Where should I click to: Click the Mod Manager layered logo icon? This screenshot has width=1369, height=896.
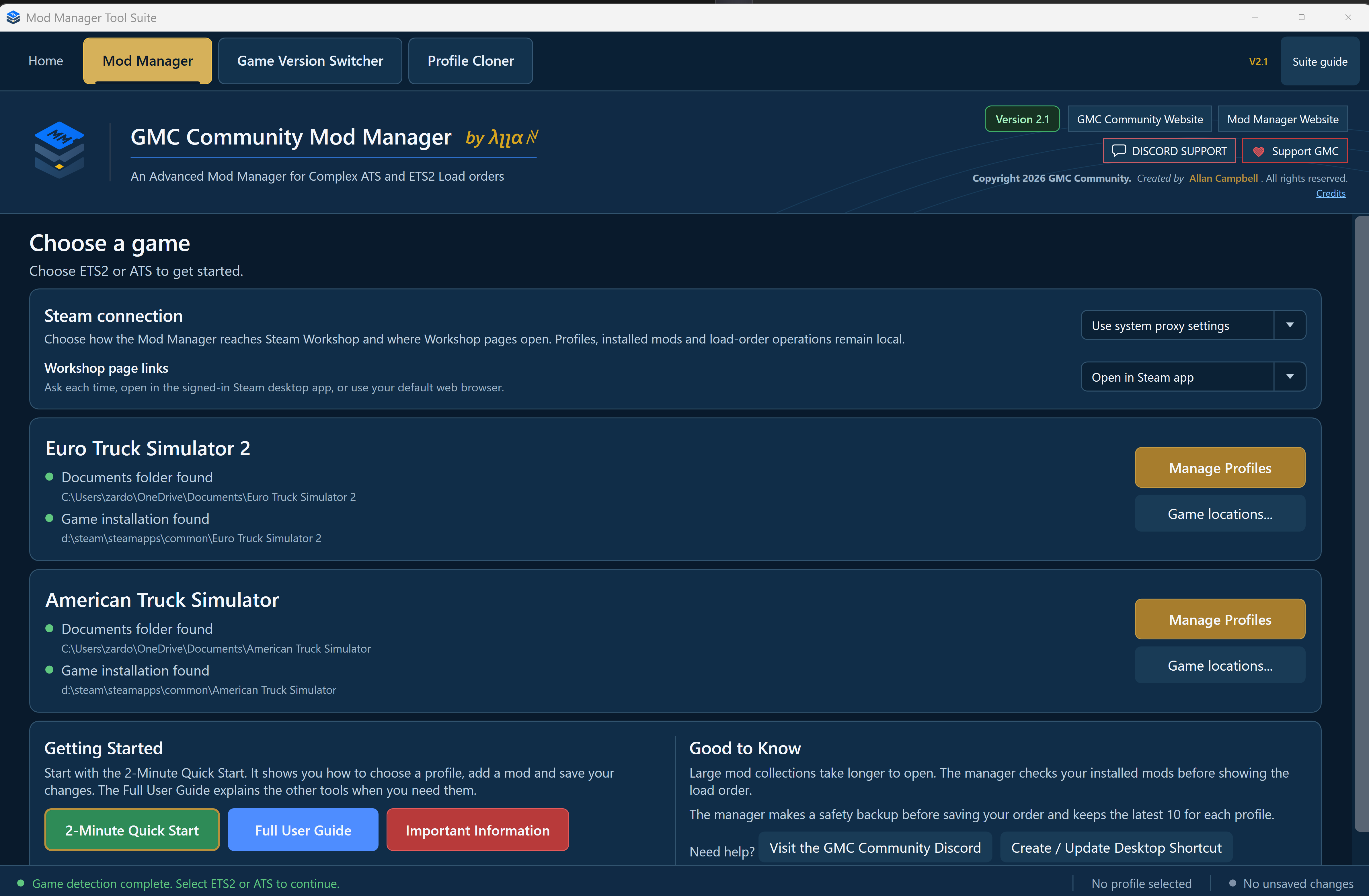tap(59, 150)
